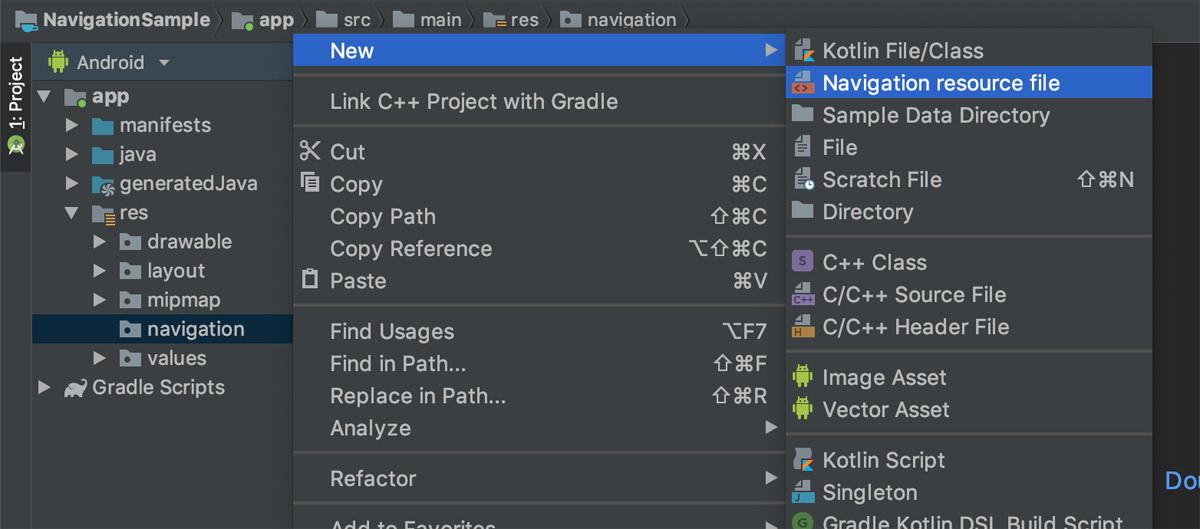The image size is (1200, 529).
Task: Open the New submenu entry
Action: pyautogui.click(x=539, y=50)
